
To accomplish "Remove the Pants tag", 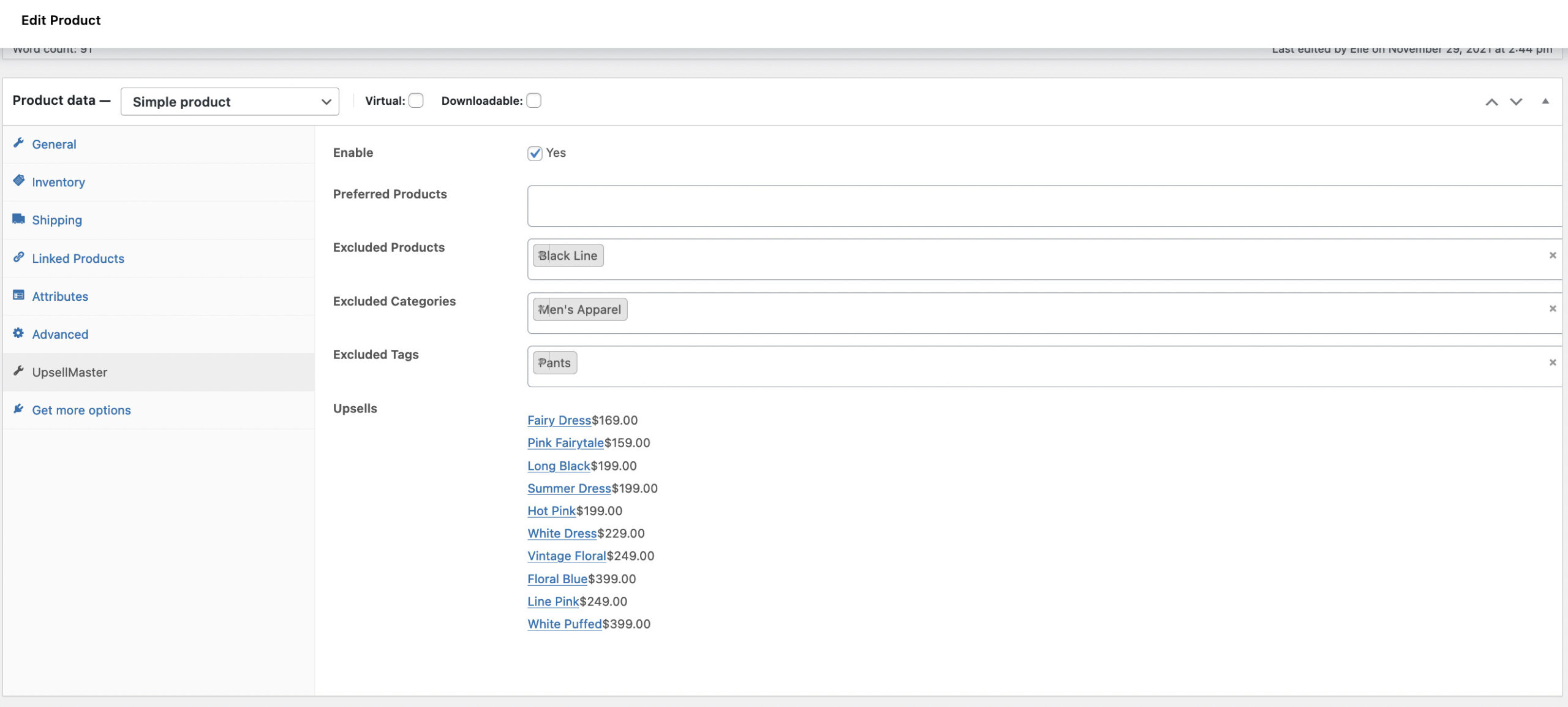I will pos(541,363).
